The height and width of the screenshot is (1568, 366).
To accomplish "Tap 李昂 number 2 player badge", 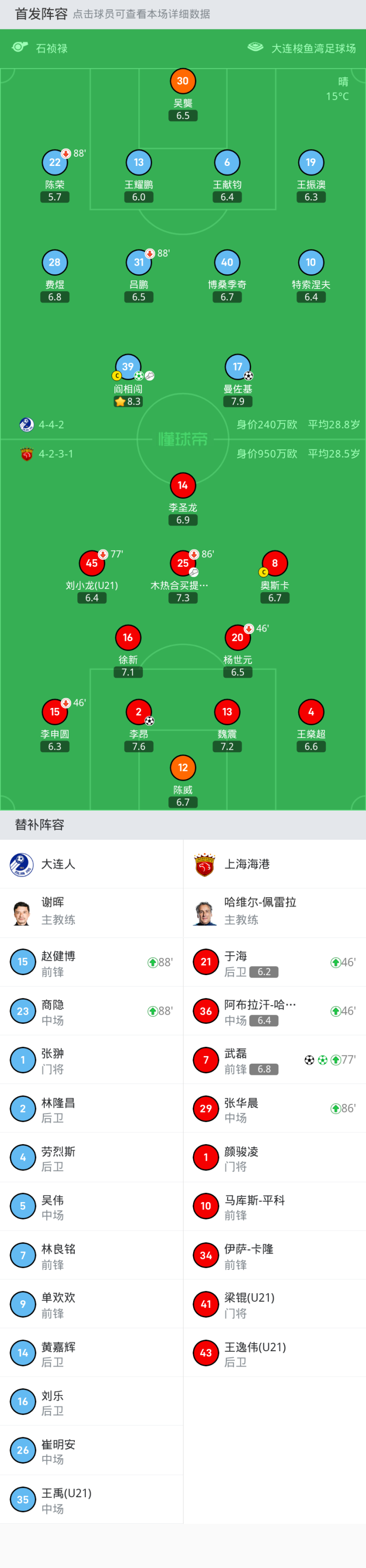I will click(139, 711).
